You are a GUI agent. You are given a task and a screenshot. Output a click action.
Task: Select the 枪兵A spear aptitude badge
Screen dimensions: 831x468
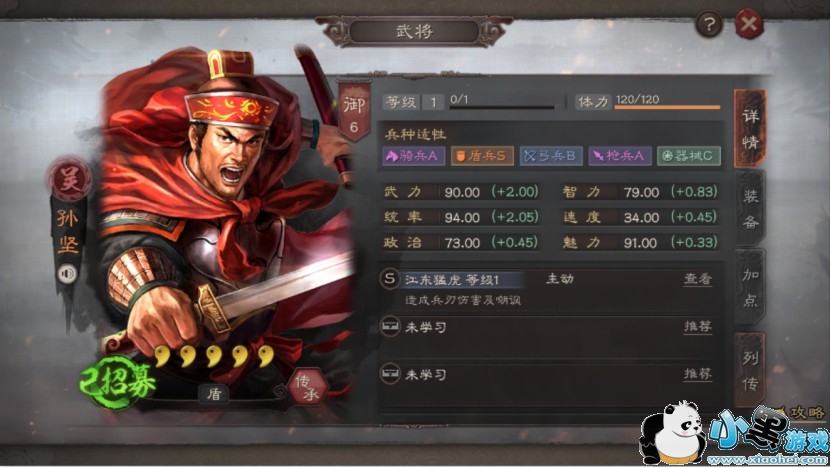click(620, 156)
